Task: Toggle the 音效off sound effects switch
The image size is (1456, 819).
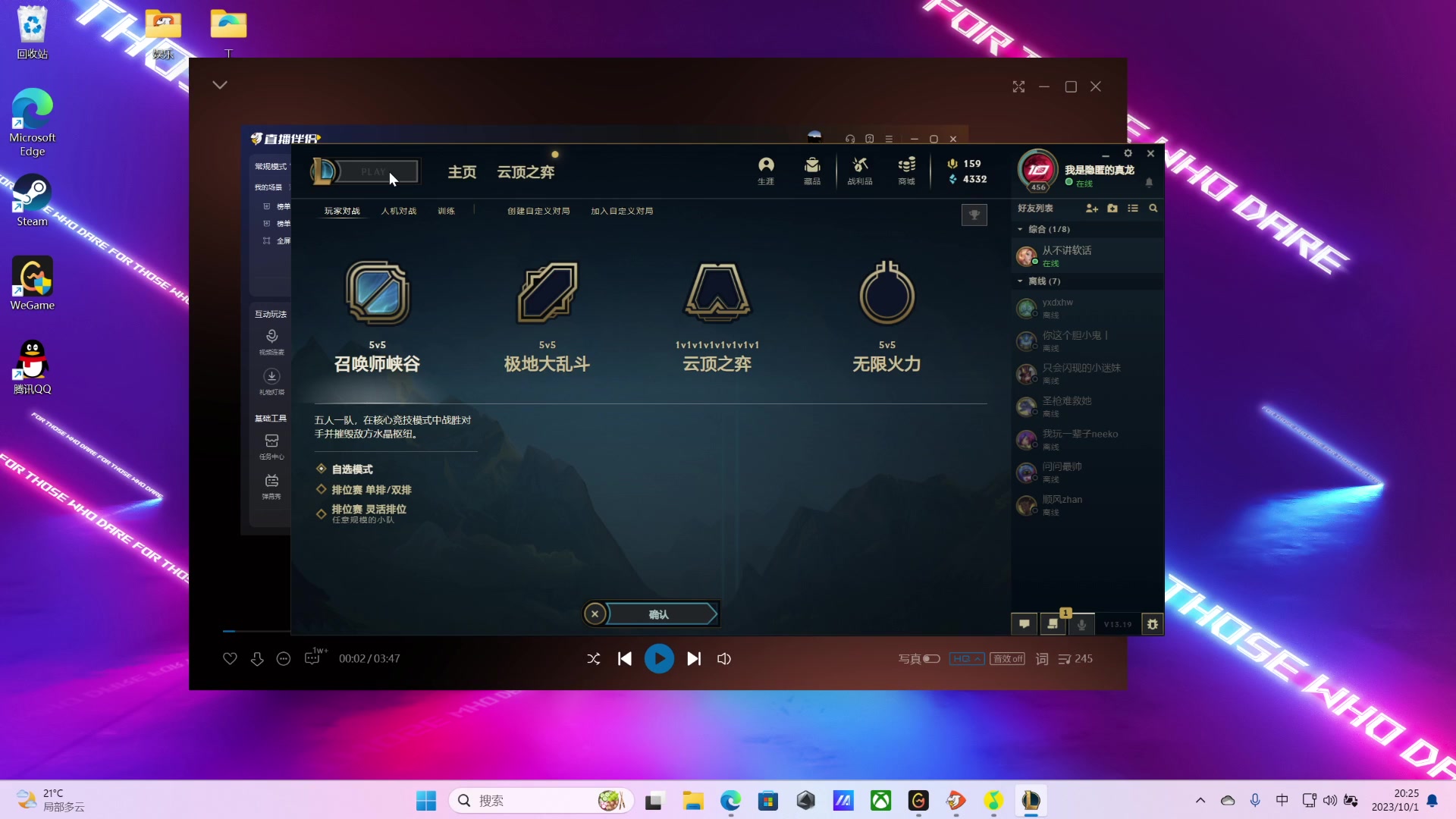Action: pyautogui.click(x=1007, y=658)
